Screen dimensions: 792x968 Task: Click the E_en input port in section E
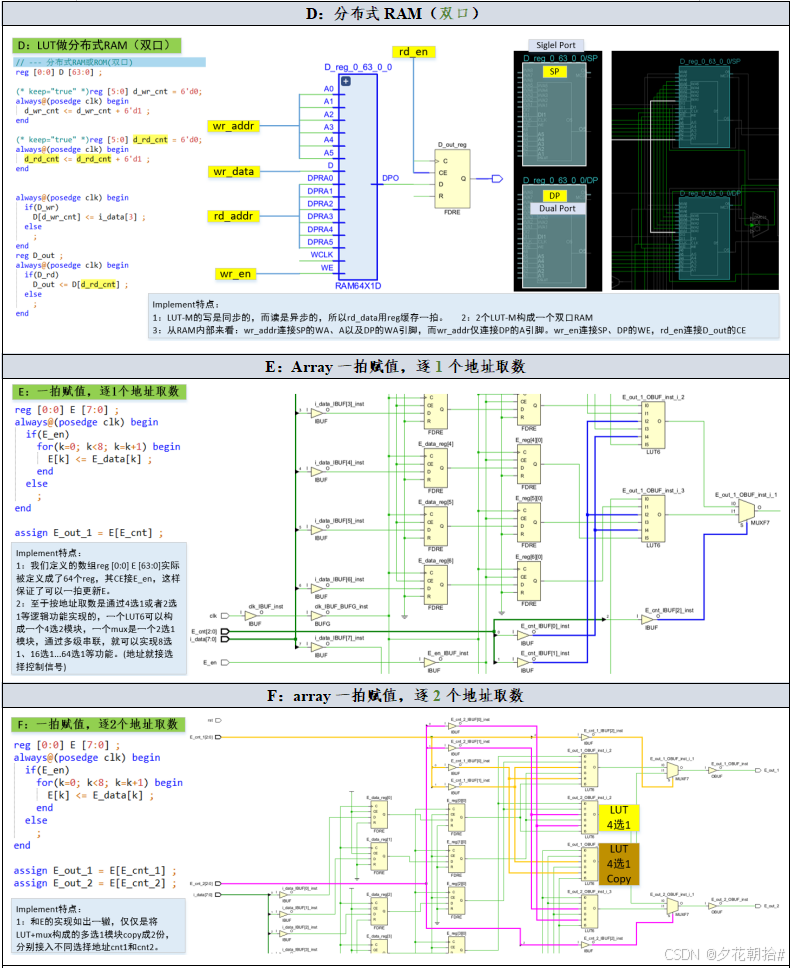tap(225, 662)
